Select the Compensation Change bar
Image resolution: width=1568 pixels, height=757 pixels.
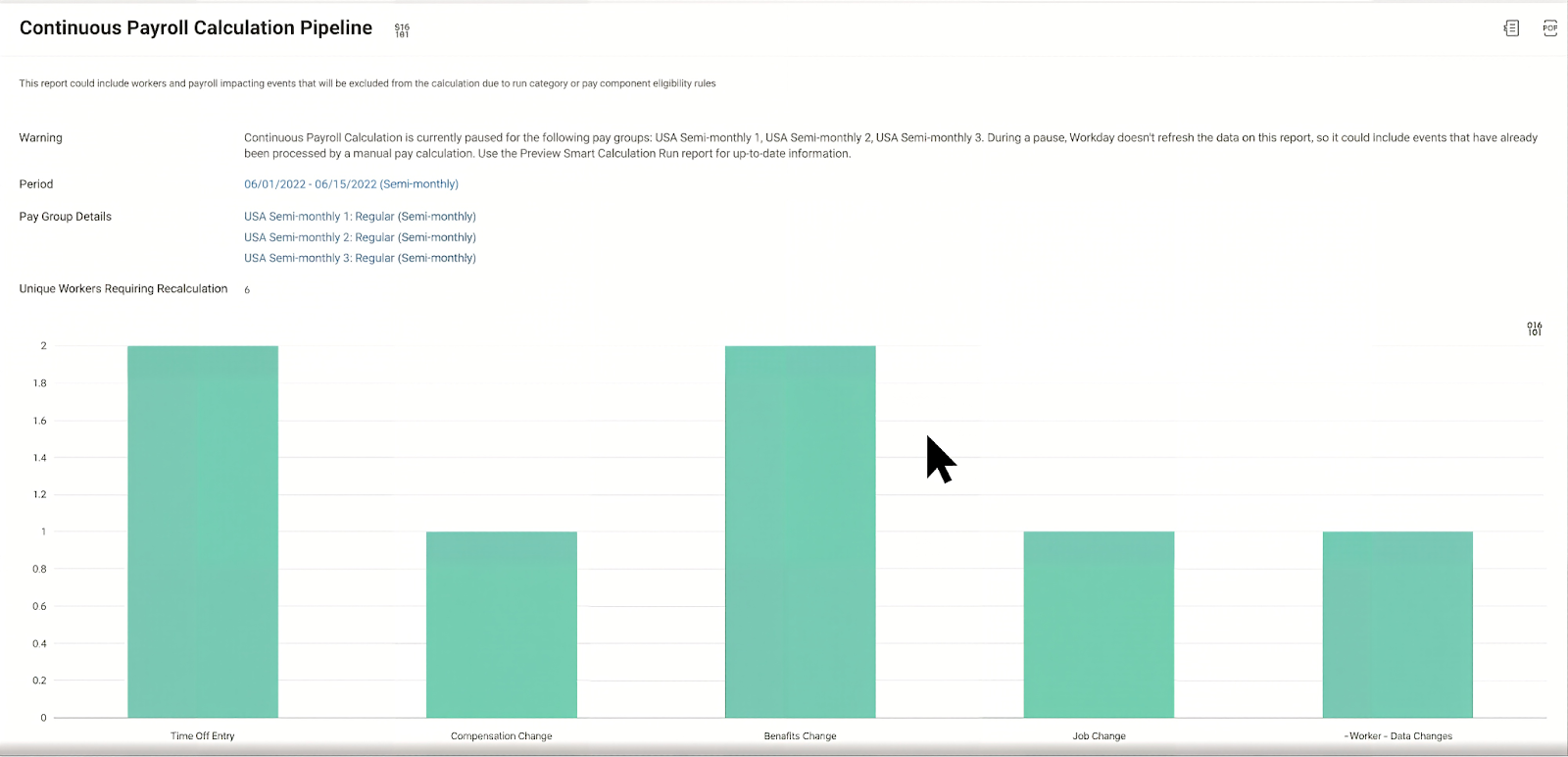pyautogui.click(x=502, y=625)
